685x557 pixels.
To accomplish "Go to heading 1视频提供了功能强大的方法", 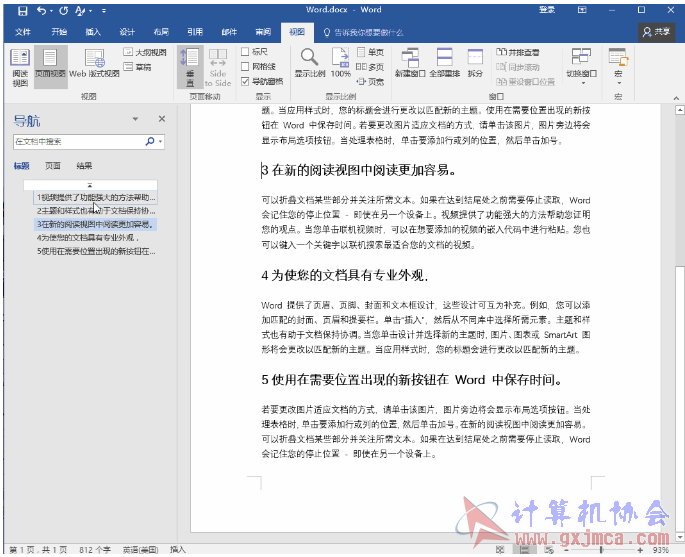I will pyautogui.click(x=95, y=197).
